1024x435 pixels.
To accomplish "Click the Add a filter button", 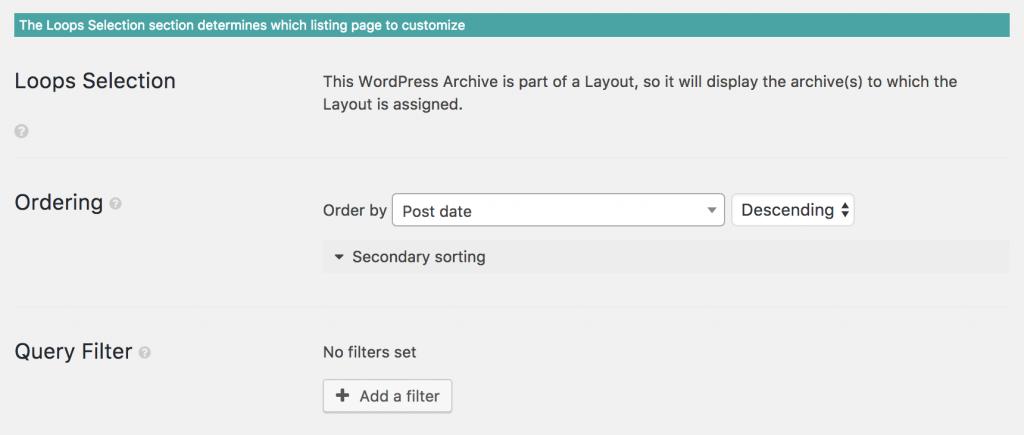I will click(387, 396).
